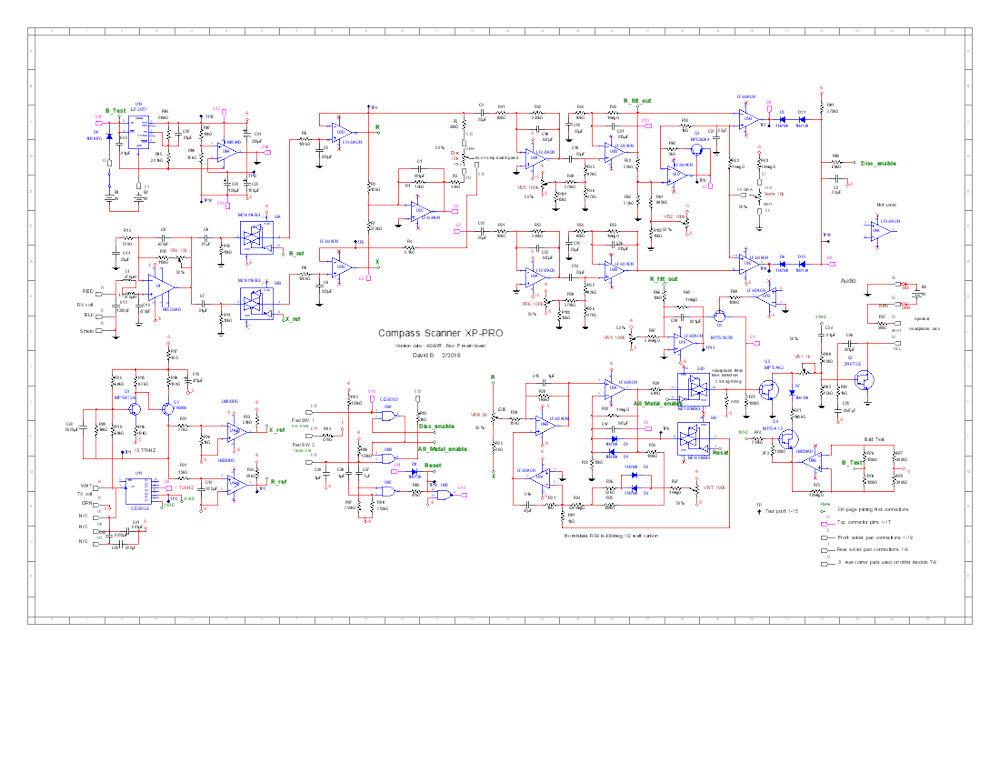1000x773 pixels.
Task: Click the 'Top connector pins 1-17' legend entry
Action: pyautogui.click(x=864, y=523)
